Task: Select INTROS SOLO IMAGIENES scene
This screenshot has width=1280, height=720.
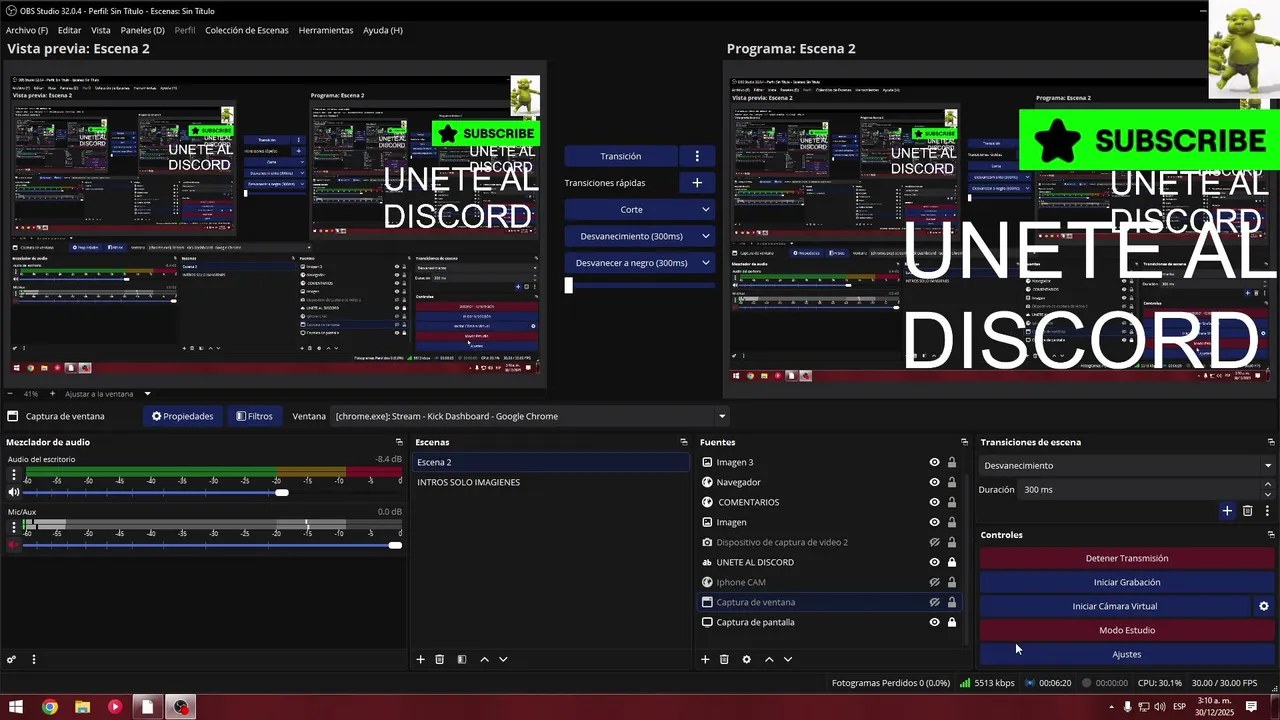Action: click(x=550, y=482)
